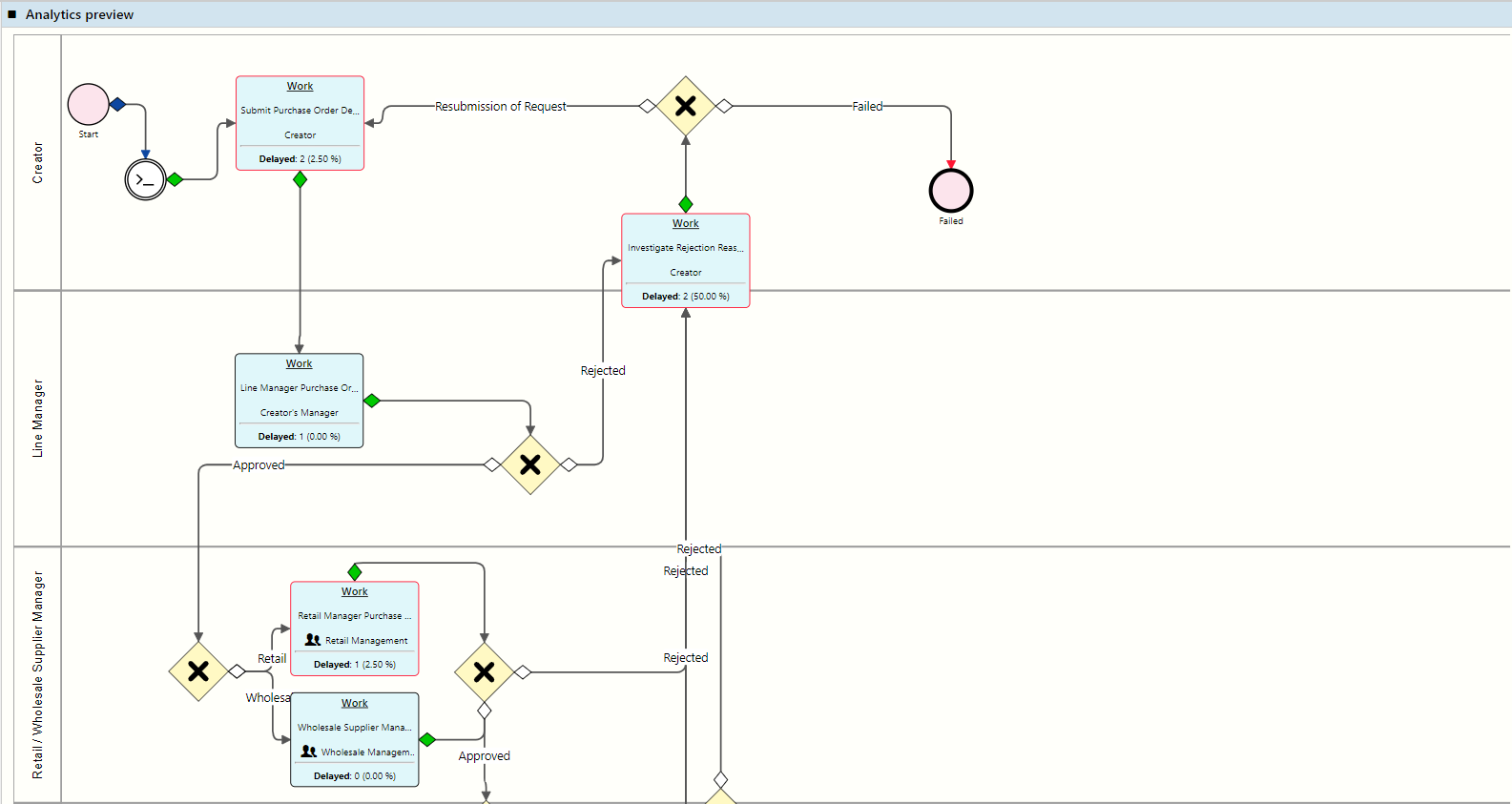Click the Approved label on Line Manager flow
This screenshot has width=1512, height=804.
259,464
